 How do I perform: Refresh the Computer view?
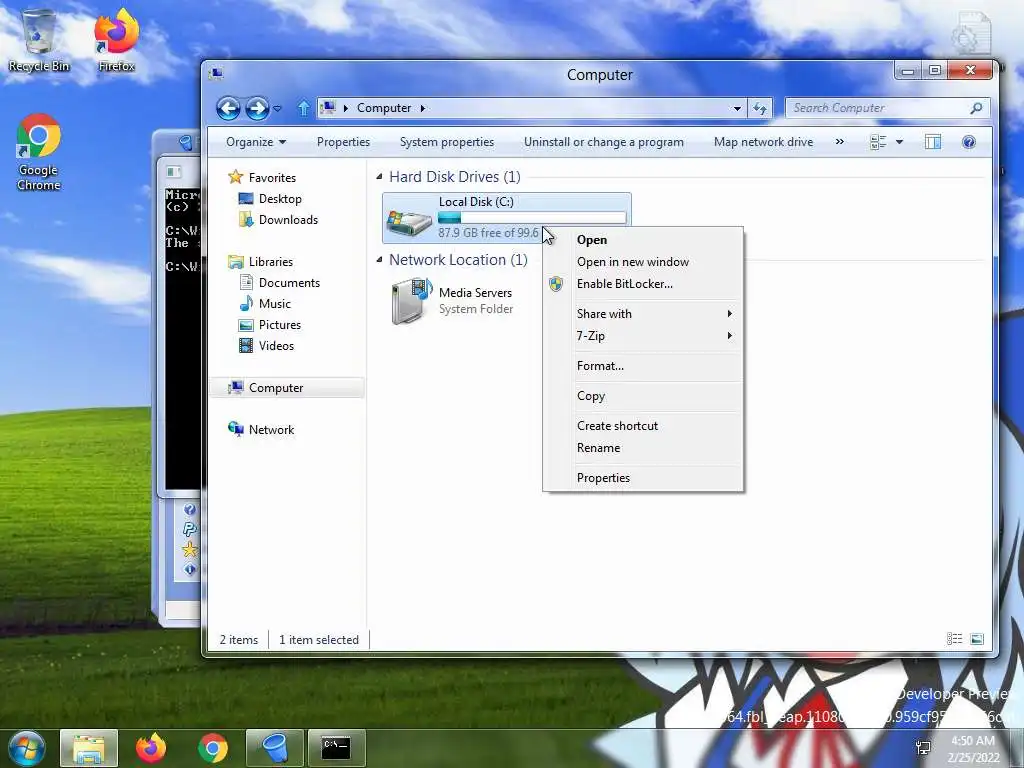pyautogui.click(x=760, y=108)
